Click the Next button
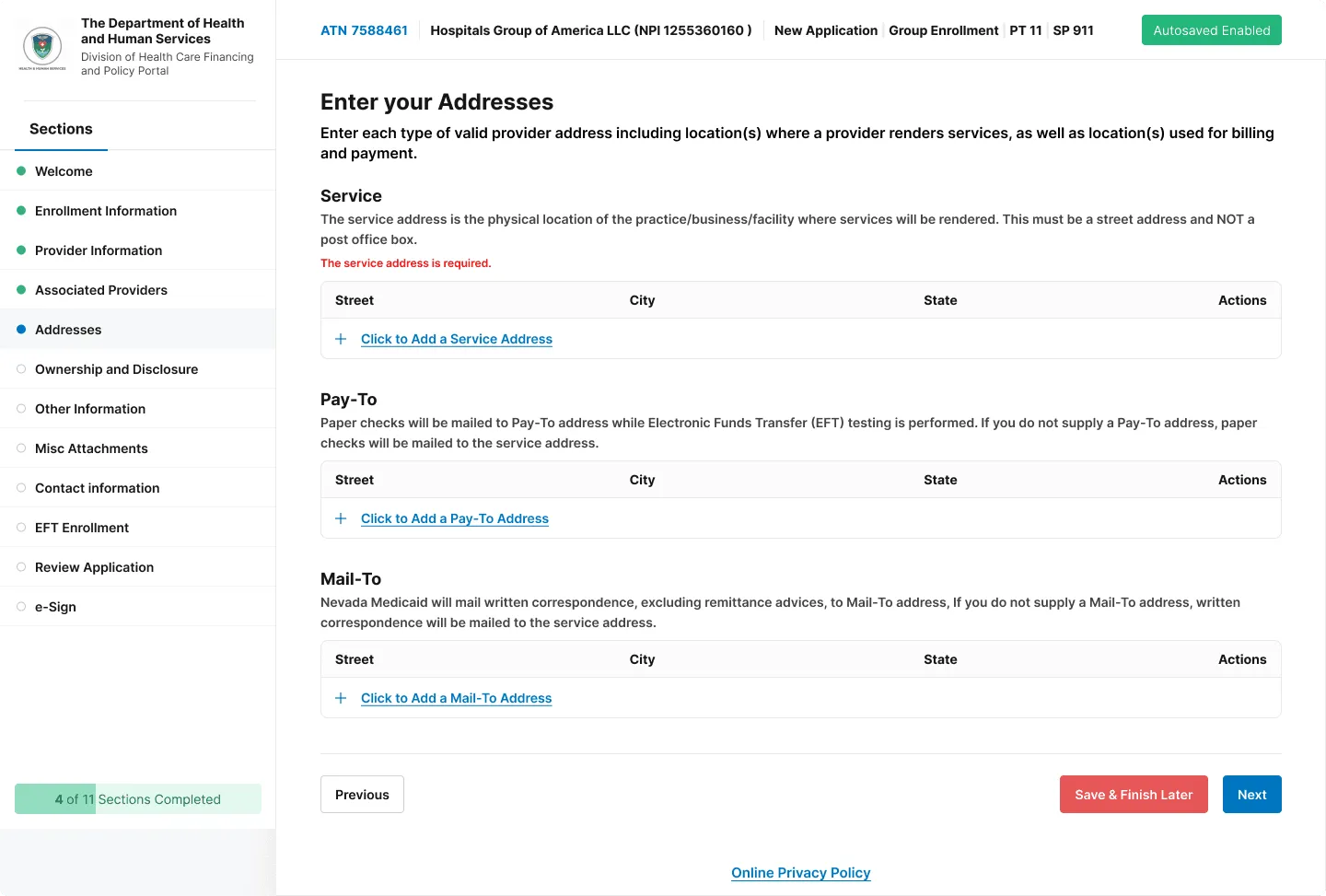The width and height of the screenshot is (1326, 896). [x=1252, y=795]
